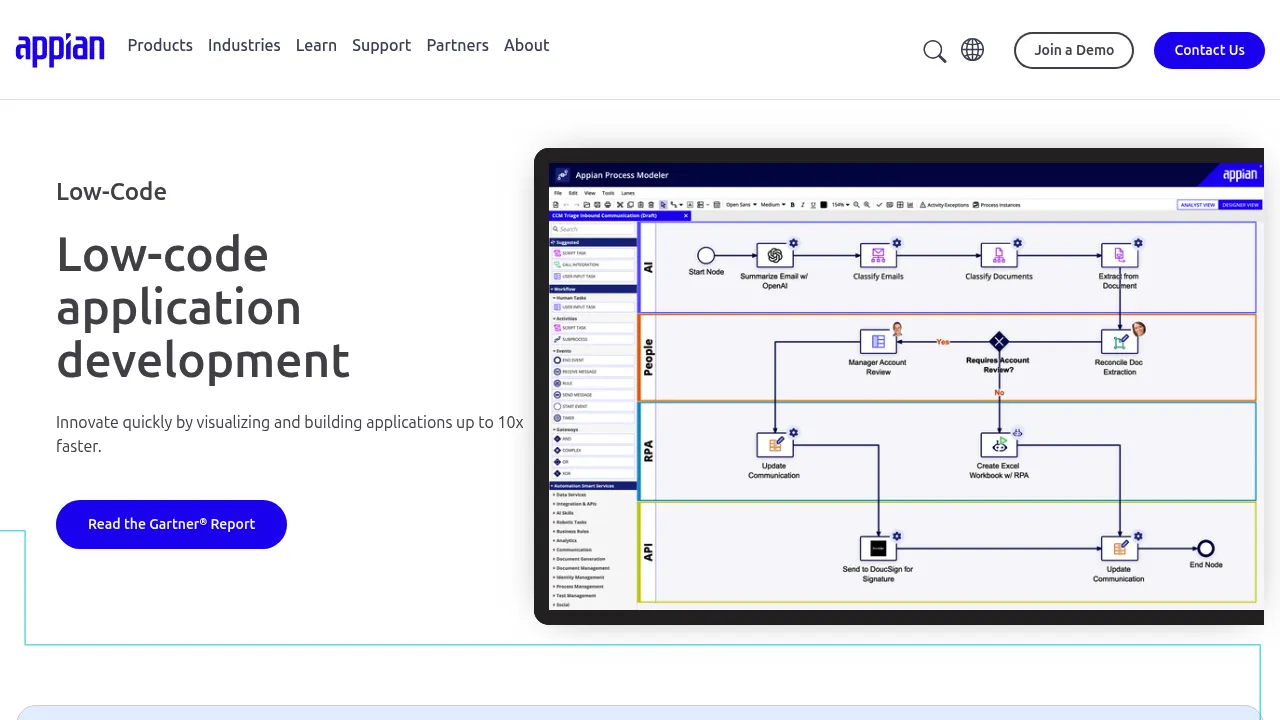Collapse the Suggested palette section
The width and height of the screenshot is (1280, 720).
pyautogui.click(x=592, y=242)
